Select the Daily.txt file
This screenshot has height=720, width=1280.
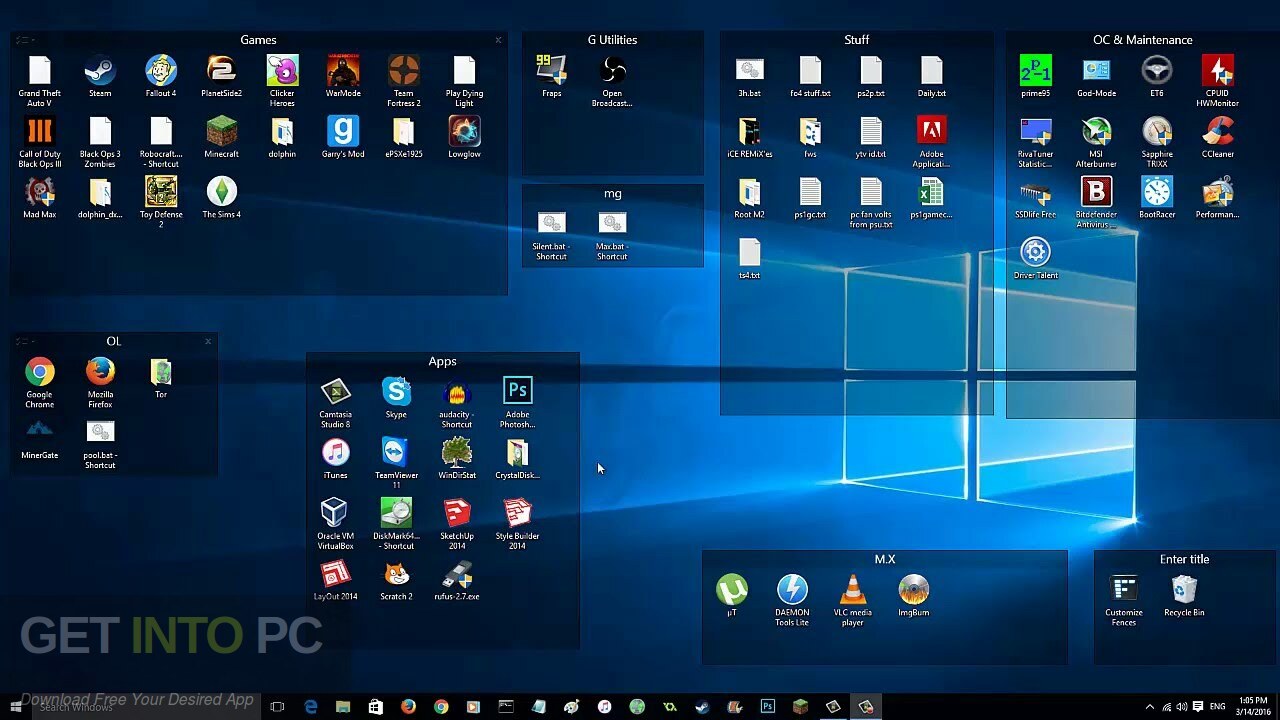(931, 78)
